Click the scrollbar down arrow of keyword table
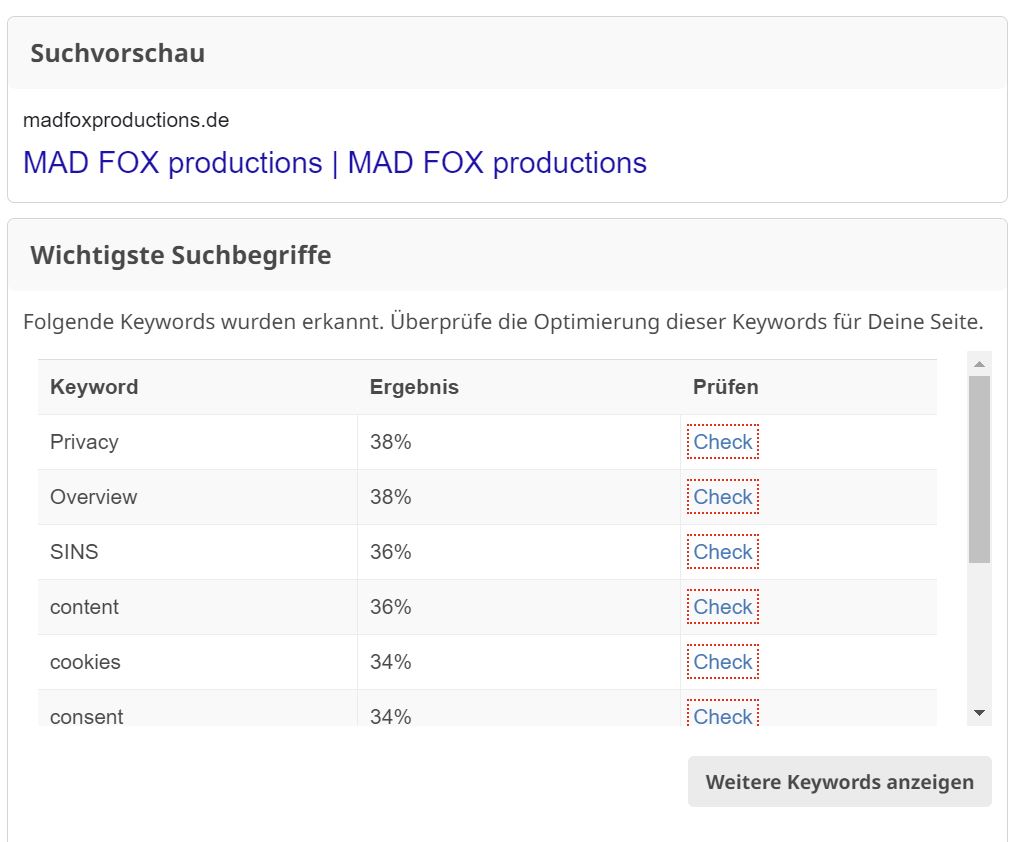The width and height of the screenshot is (1016, 842). [x=980, y=713]
